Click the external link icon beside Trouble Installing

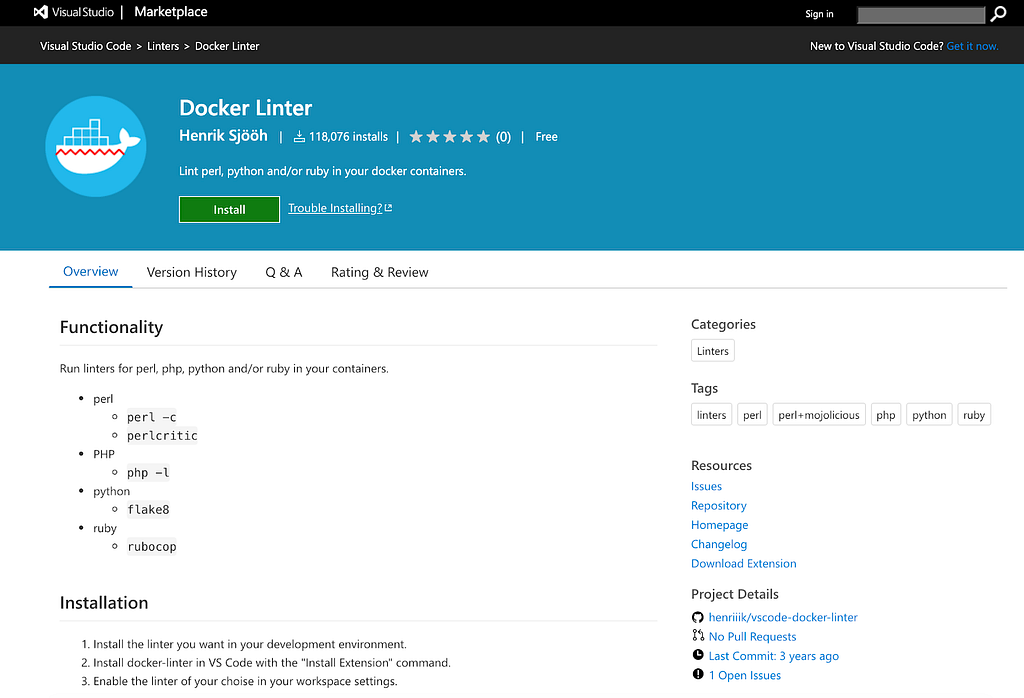[x=389, y=208]
